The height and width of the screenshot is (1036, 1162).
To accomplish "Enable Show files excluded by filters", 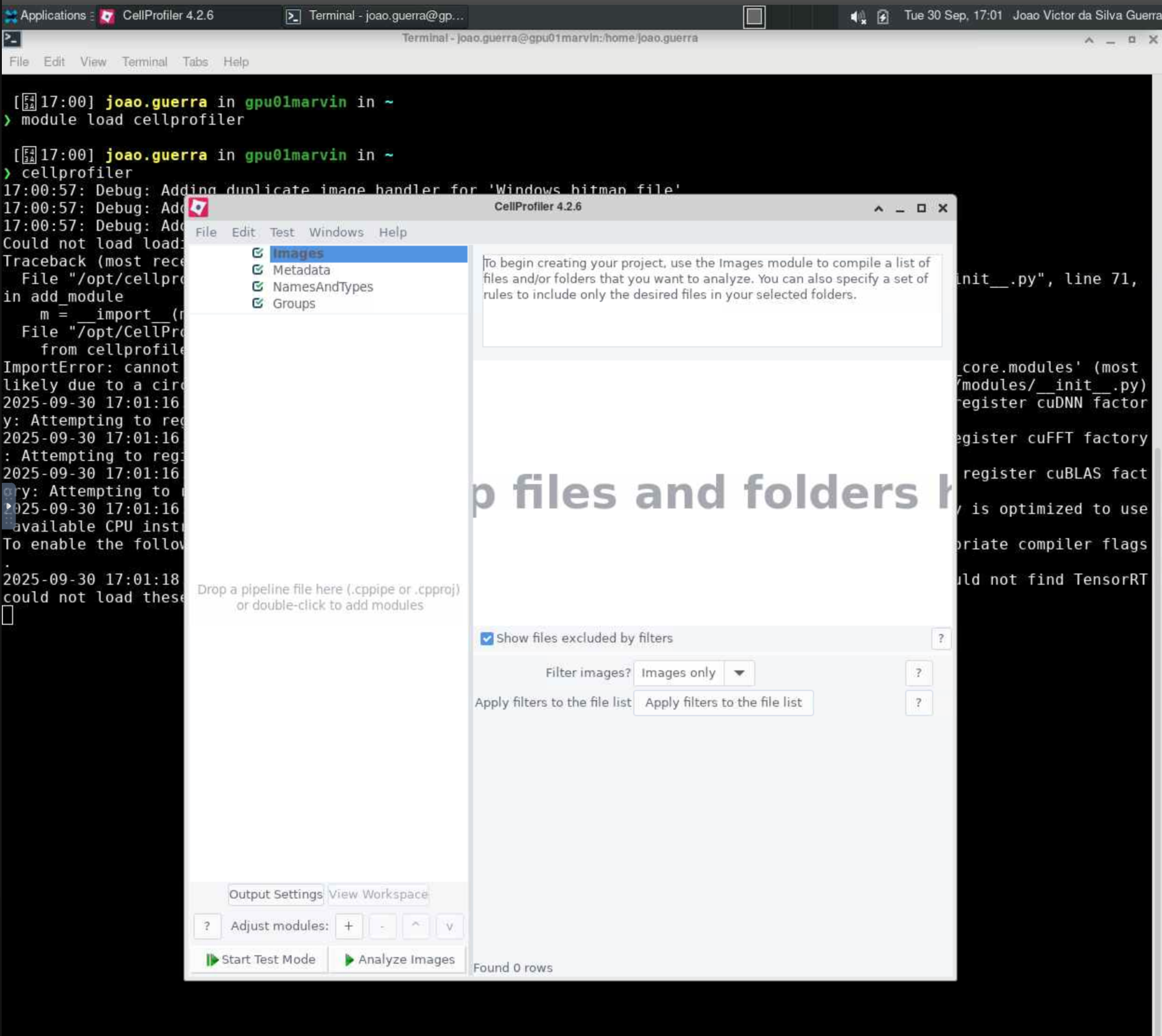I will pos(487,638).
